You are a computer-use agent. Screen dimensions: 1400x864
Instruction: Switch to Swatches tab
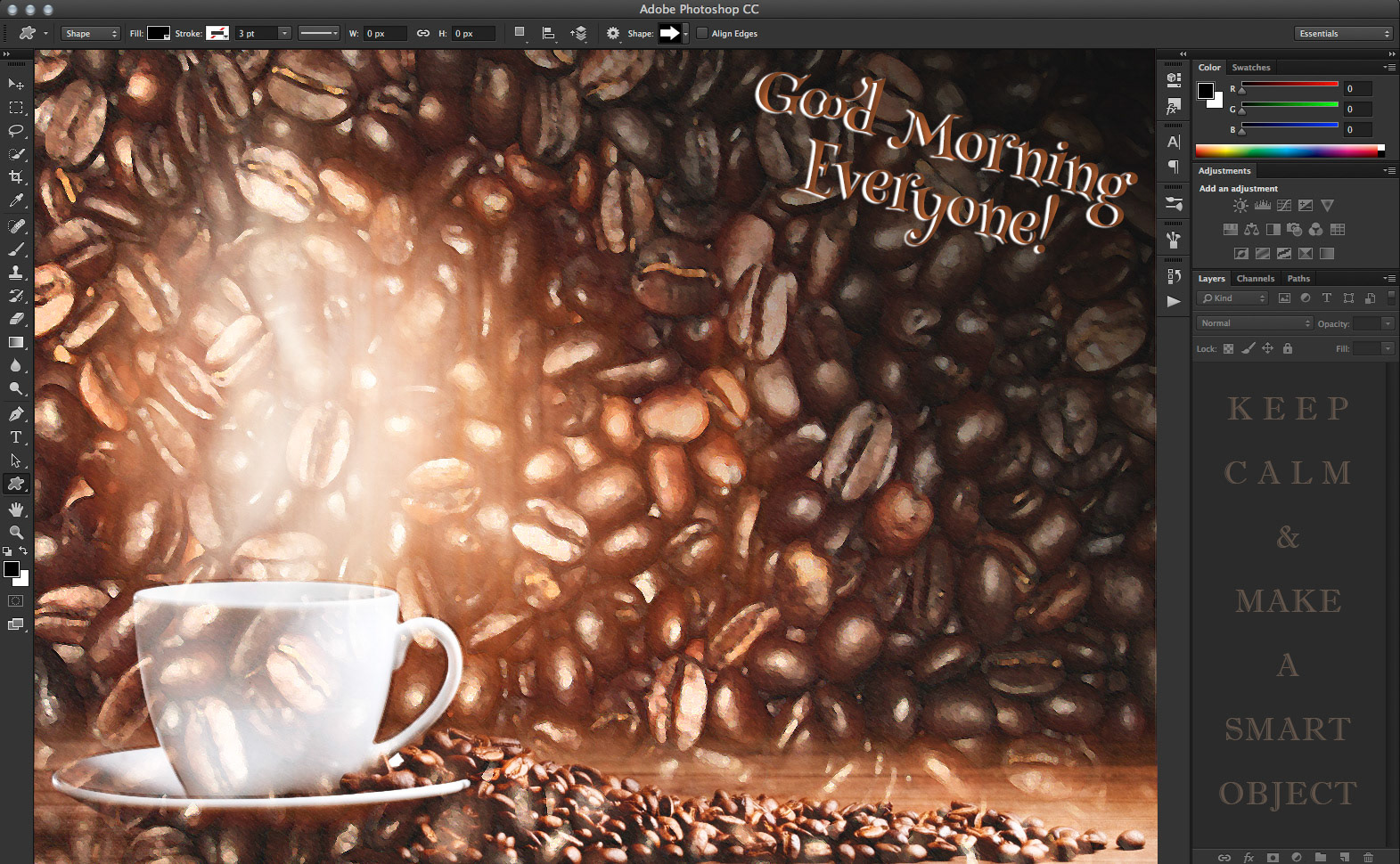click(x=1251, y=68)
